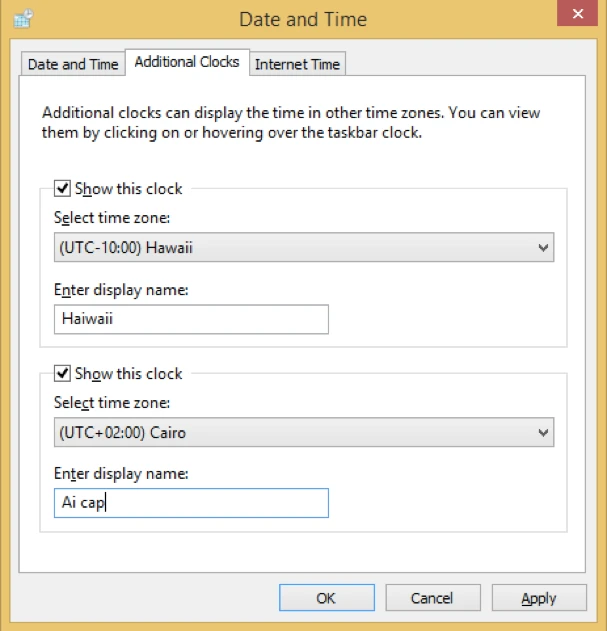The height and width of the screenshot is (631, 607).
Task: Click the Date and Time title bar icon
Action: tap(23, 19)
